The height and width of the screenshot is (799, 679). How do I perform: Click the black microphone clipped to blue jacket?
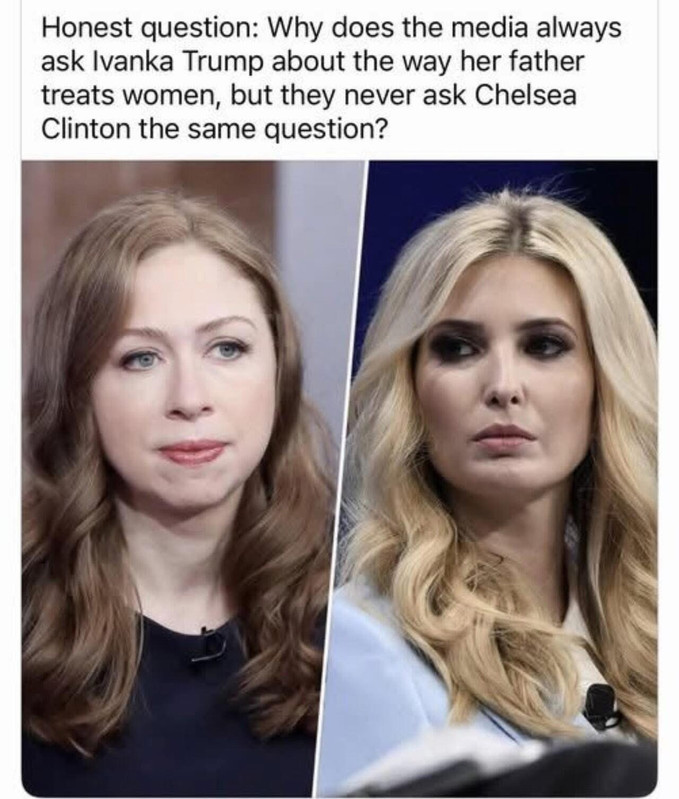(601, 705)
